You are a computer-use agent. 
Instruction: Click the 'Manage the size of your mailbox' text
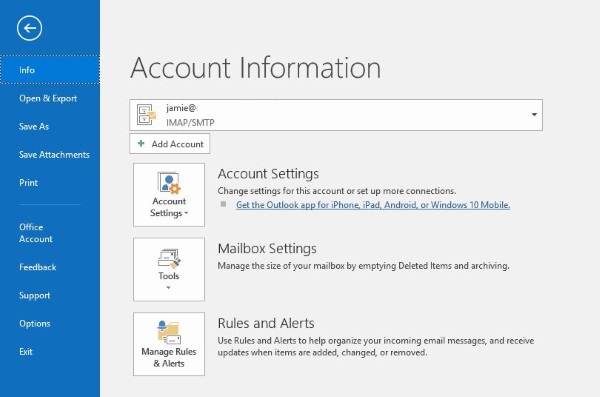(x=364, y=266)
